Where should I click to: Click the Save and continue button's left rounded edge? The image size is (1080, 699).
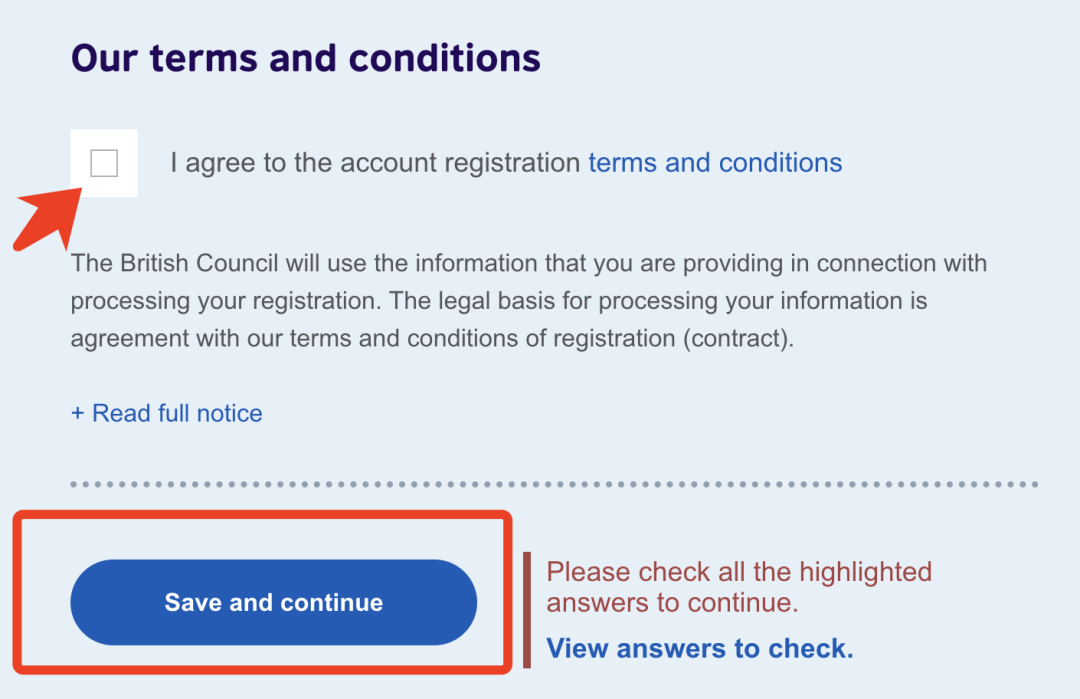90,603
